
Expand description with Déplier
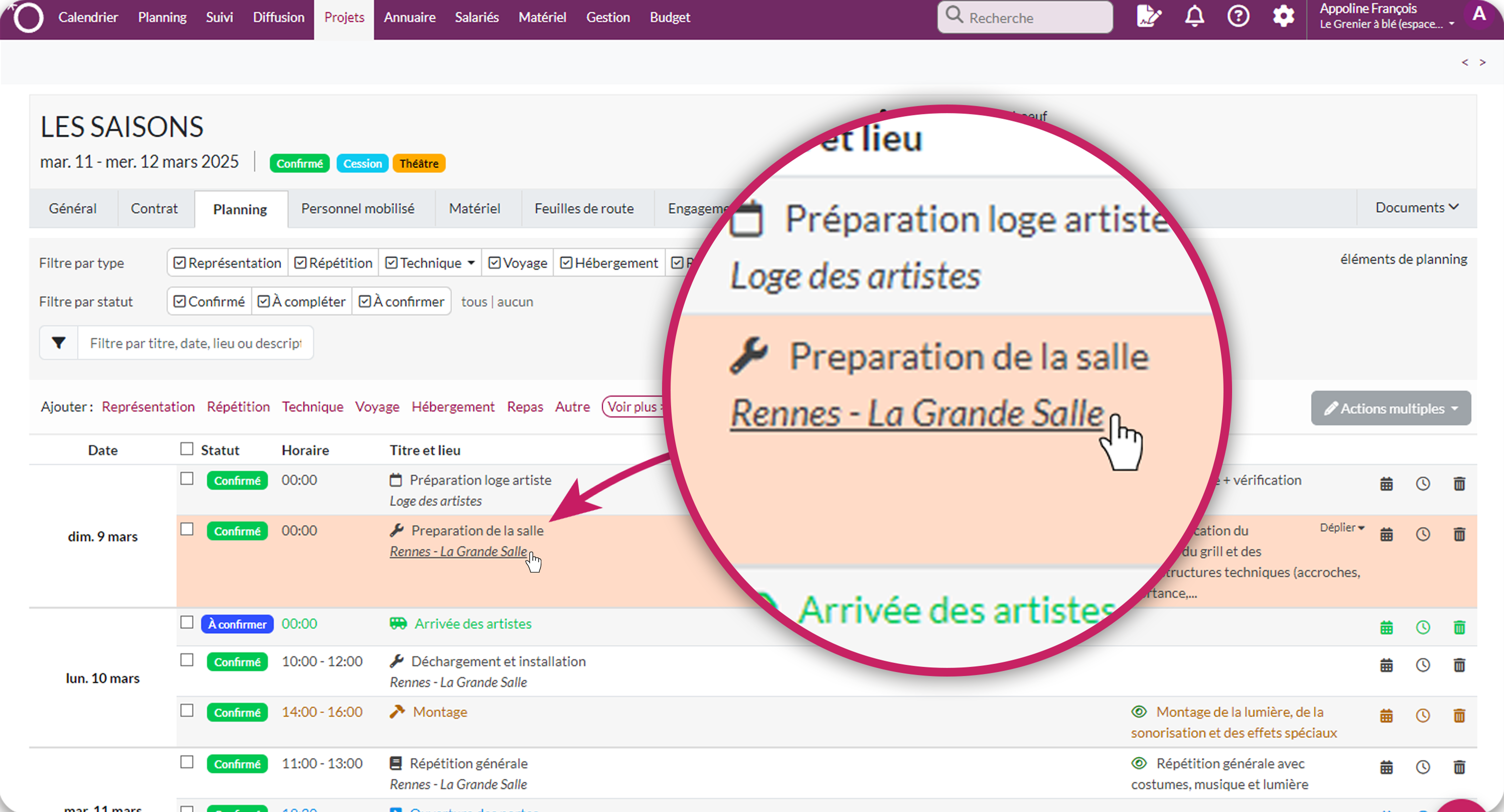coord(1342,527)
